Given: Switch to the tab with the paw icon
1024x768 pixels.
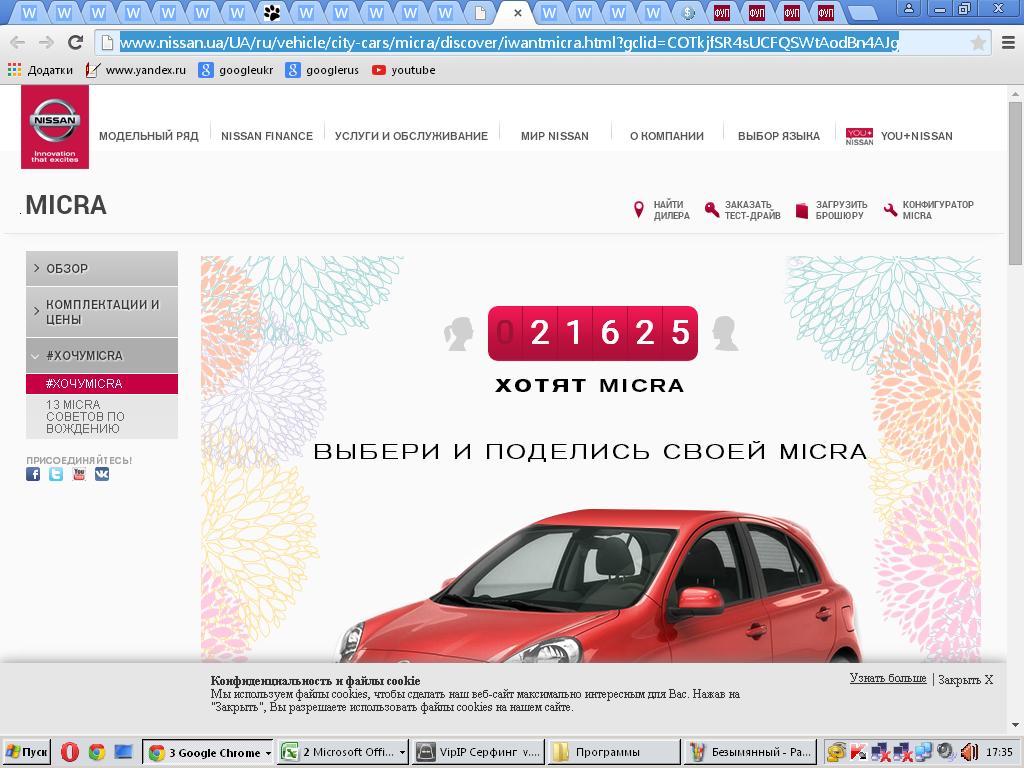Looking at the screenshot, I should point(272,12).
